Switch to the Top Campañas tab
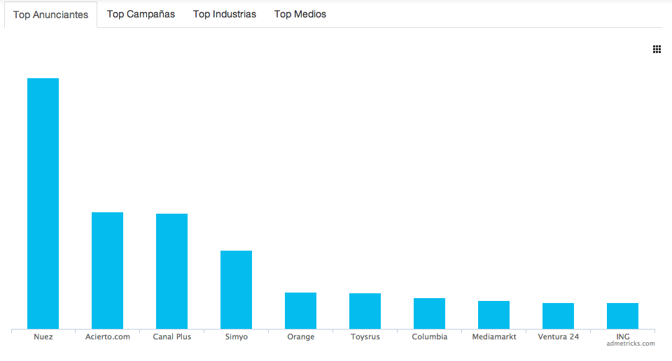The width and height of the screenshot is (672, 361). coord(141,14)
